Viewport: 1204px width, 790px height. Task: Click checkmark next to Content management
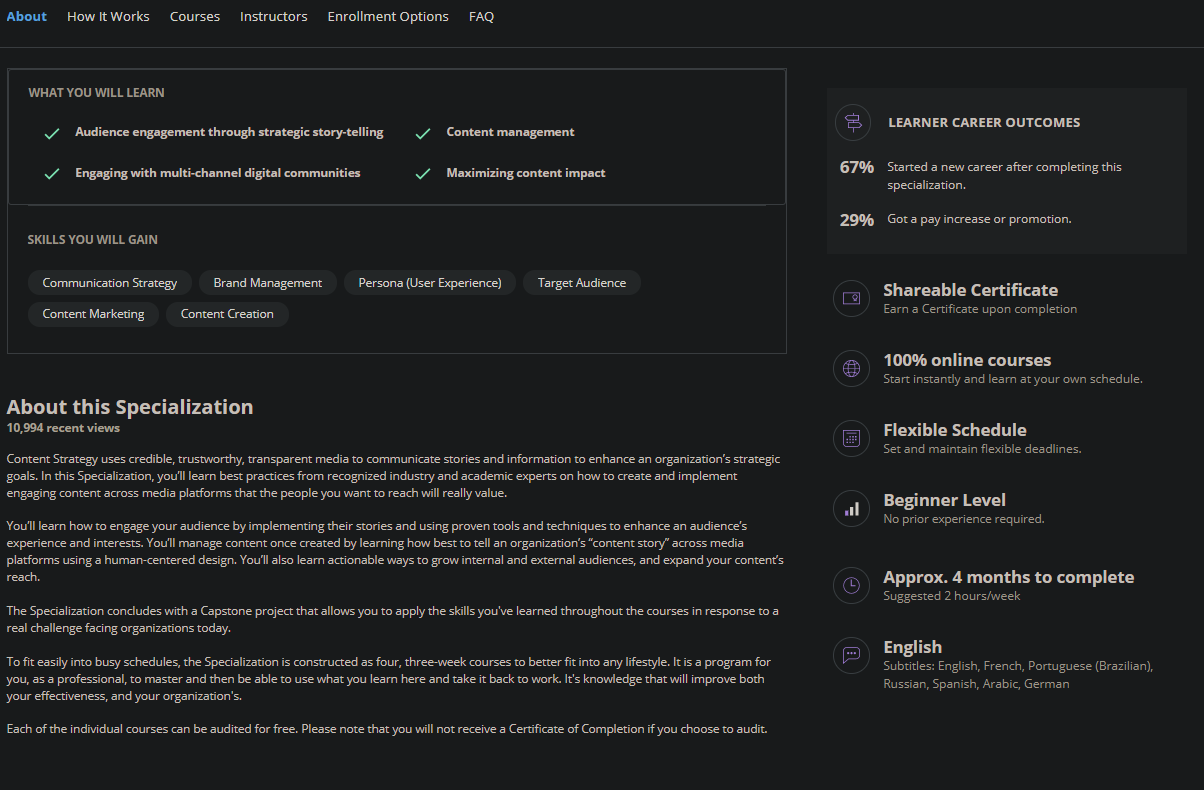[x=423, y=133]
